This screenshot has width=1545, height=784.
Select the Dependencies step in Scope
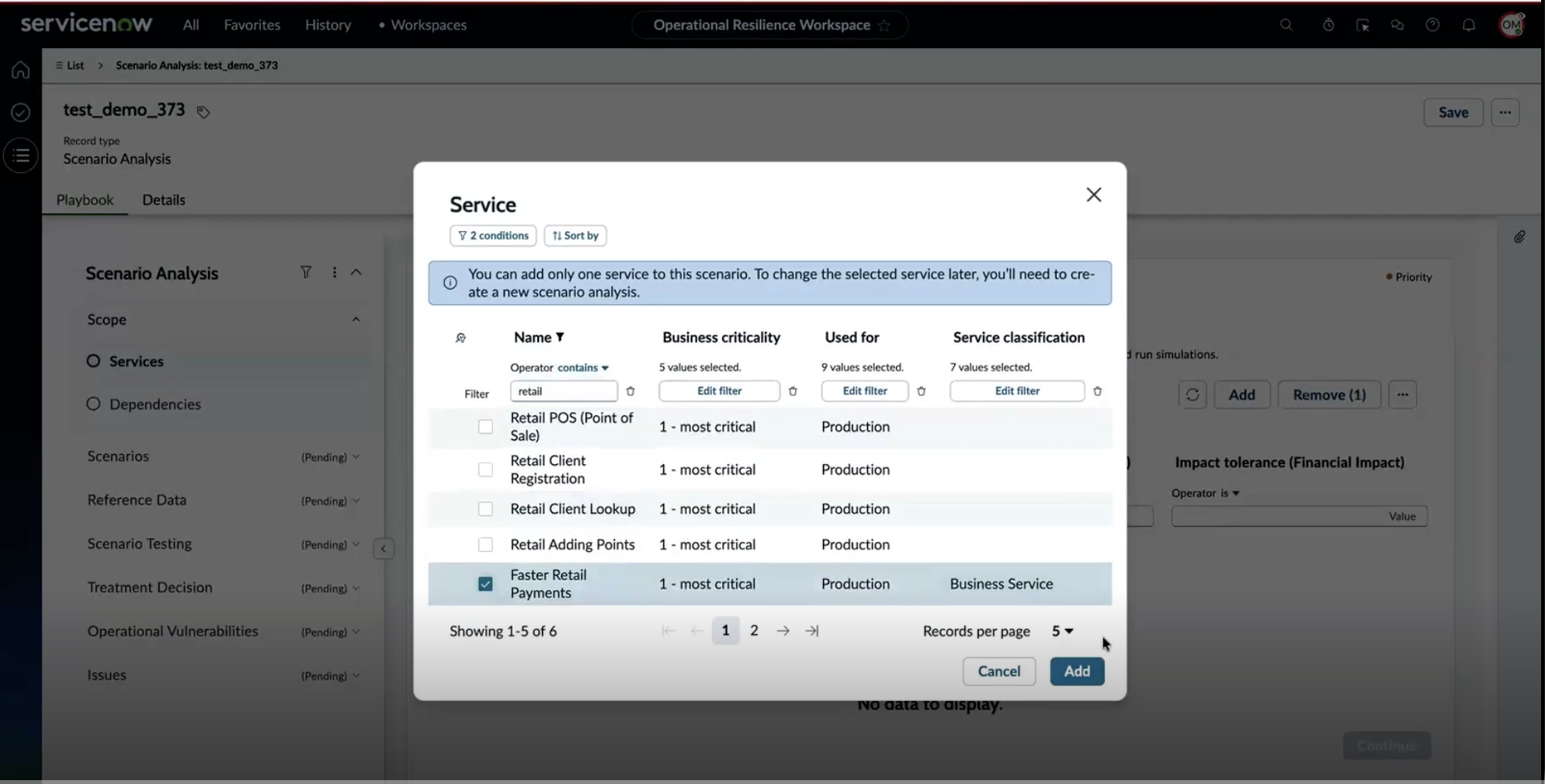(154, 404)
